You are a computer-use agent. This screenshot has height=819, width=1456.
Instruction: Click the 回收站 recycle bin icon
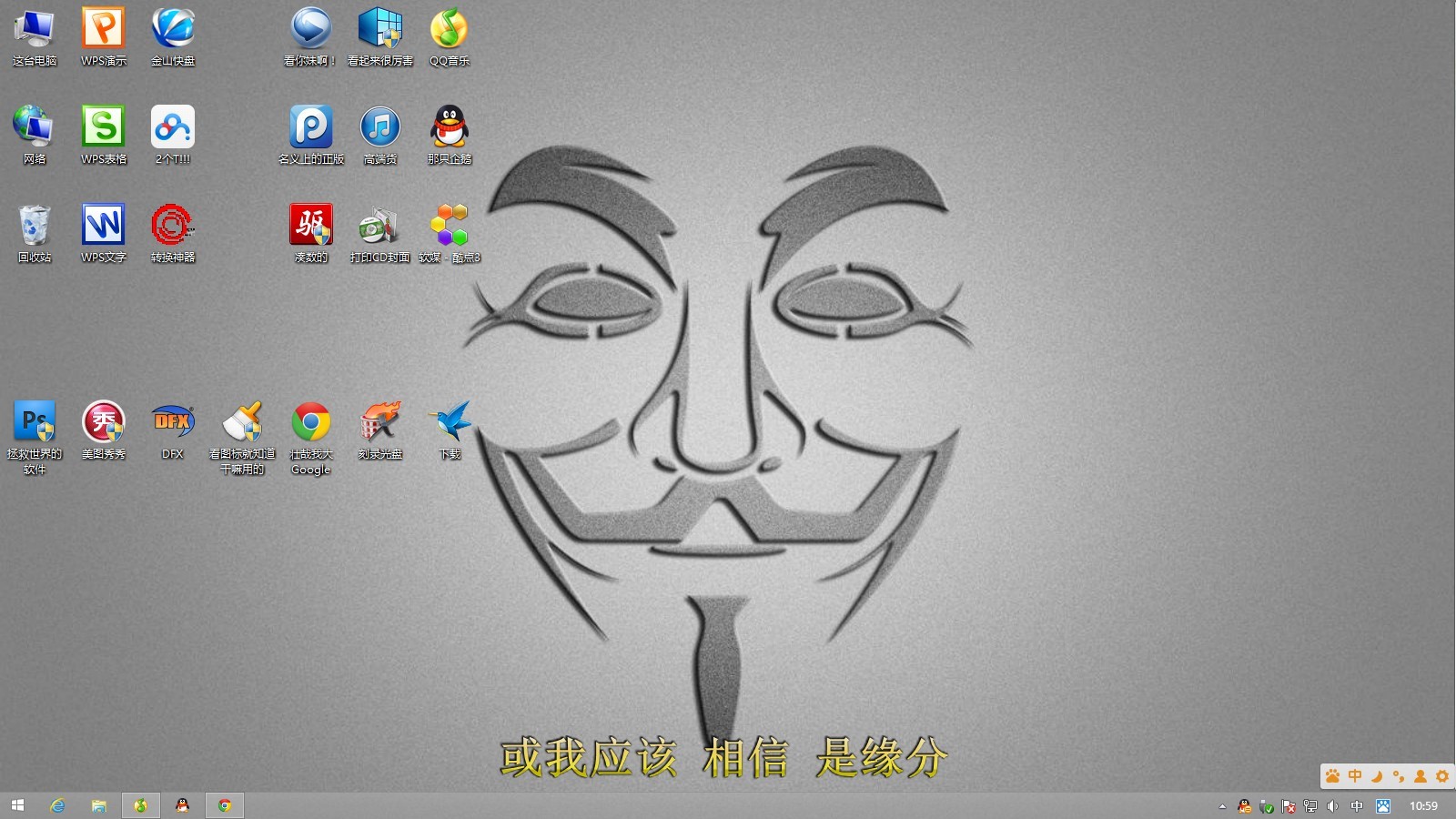[35, 233]
